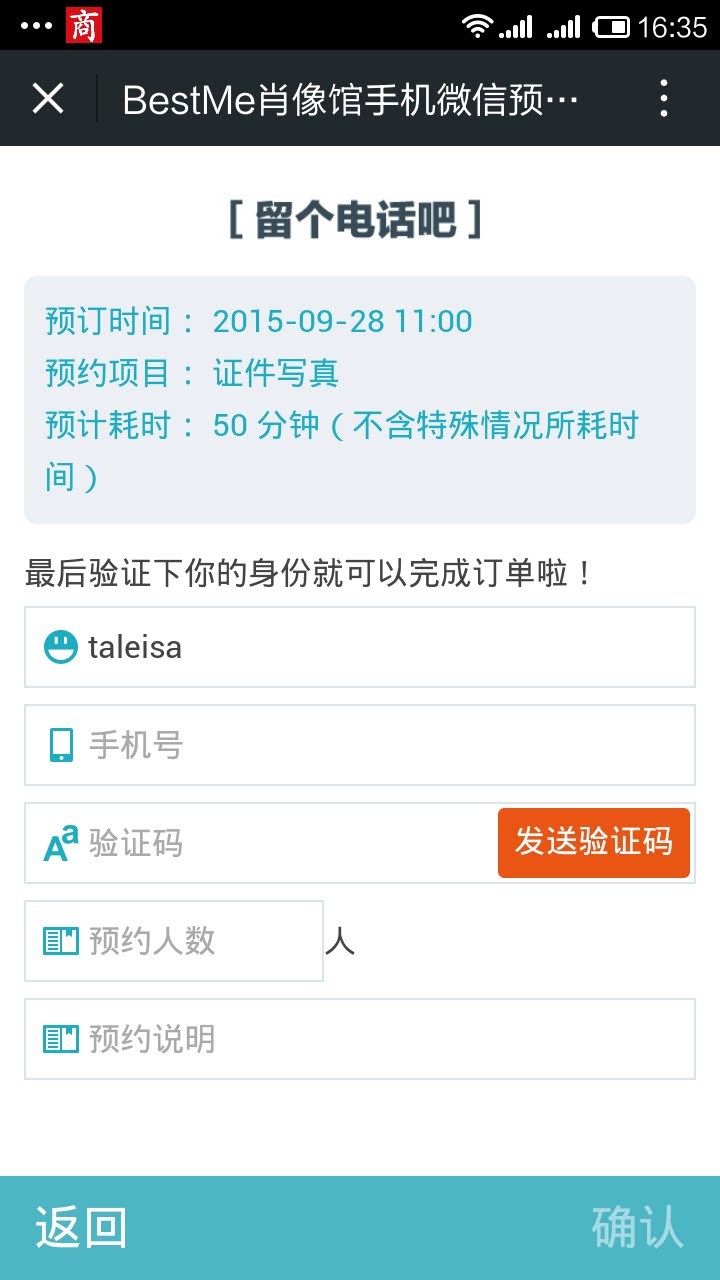Tap the 留个电话吧 heading

click(x=356, y=220)
